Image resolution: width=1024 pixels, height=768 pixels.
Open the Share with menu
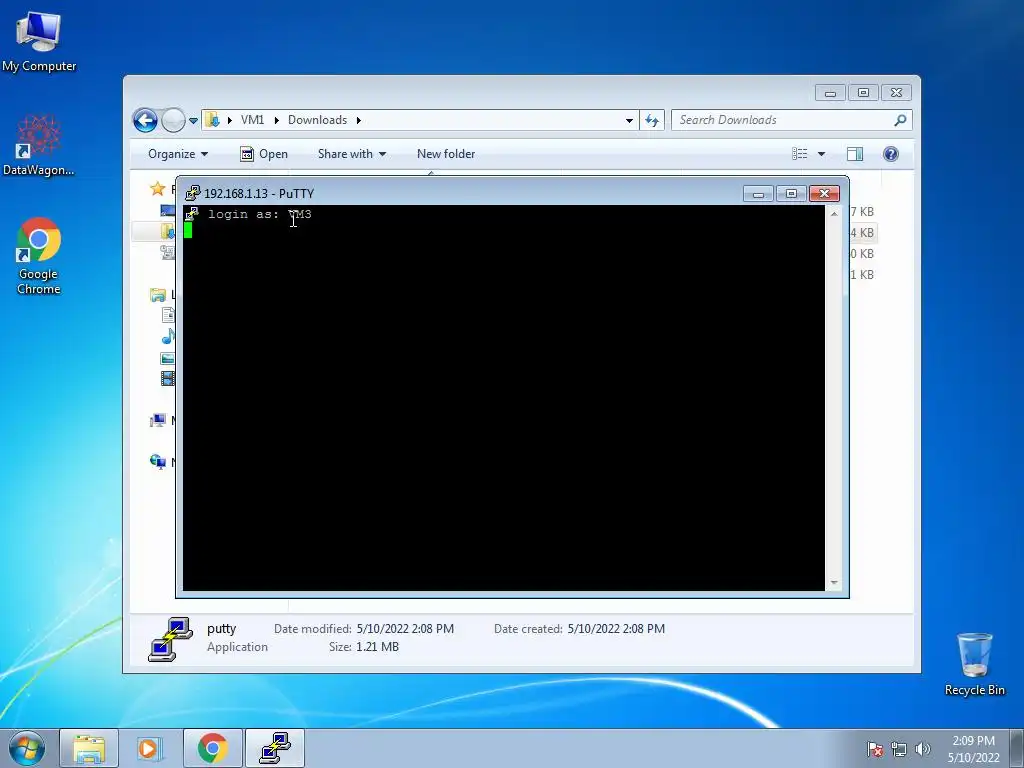(352, 154)
